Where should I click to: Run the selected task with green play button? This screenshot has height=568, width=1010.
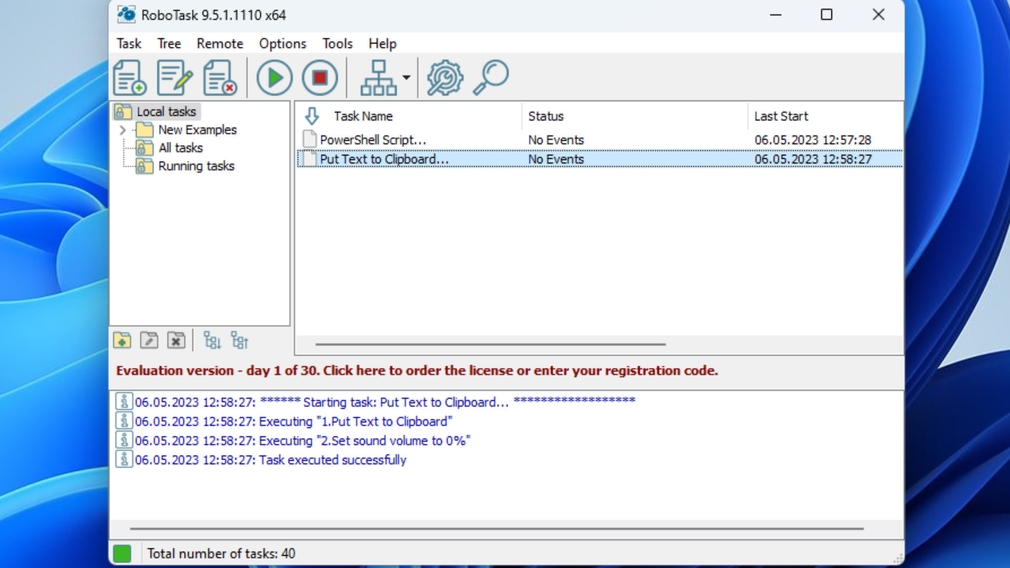coord(274,78)
